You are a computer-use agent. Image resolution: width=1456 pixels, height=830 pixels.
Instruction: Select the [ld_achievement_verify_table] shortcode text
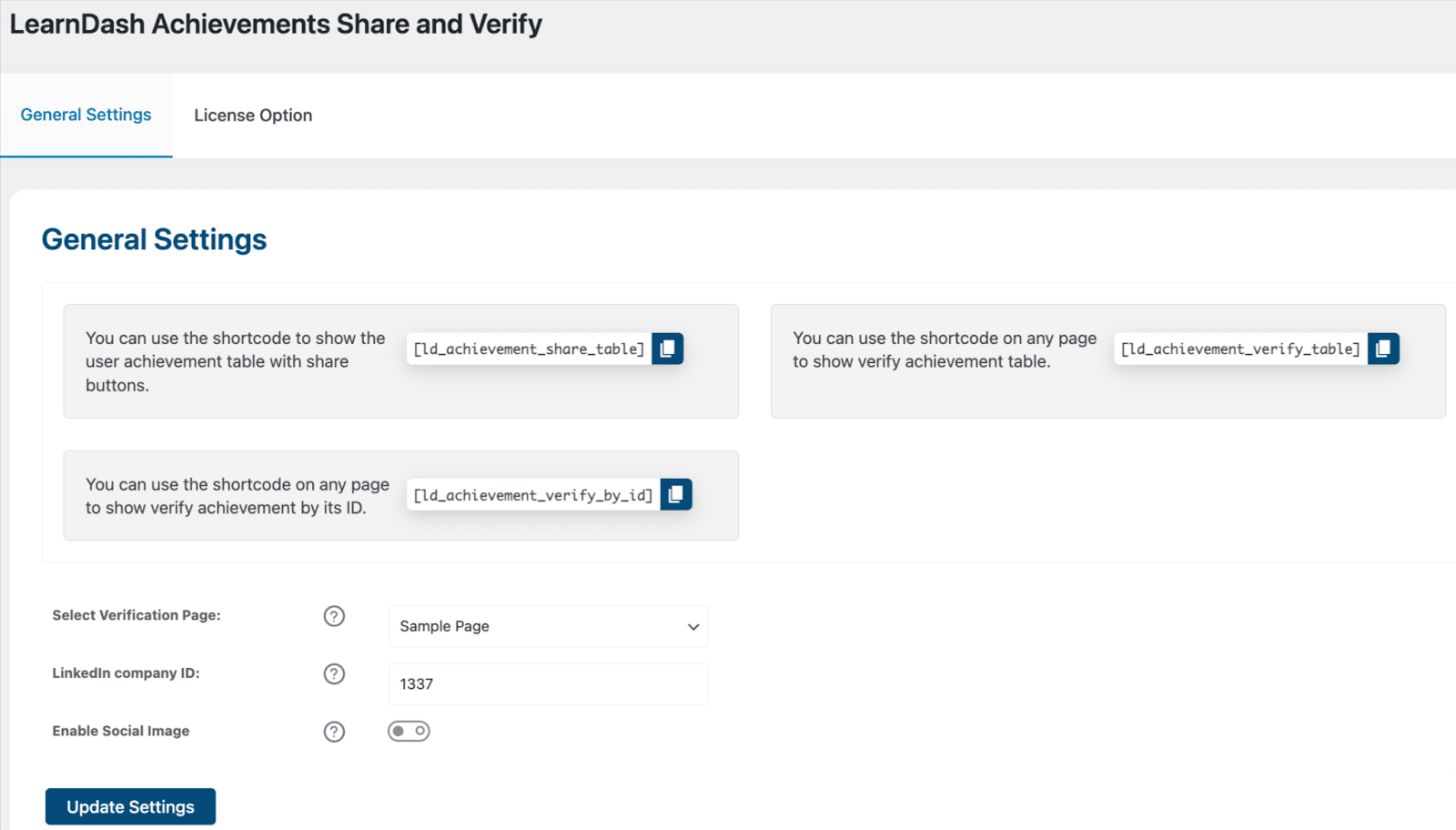coord(1240,349)
